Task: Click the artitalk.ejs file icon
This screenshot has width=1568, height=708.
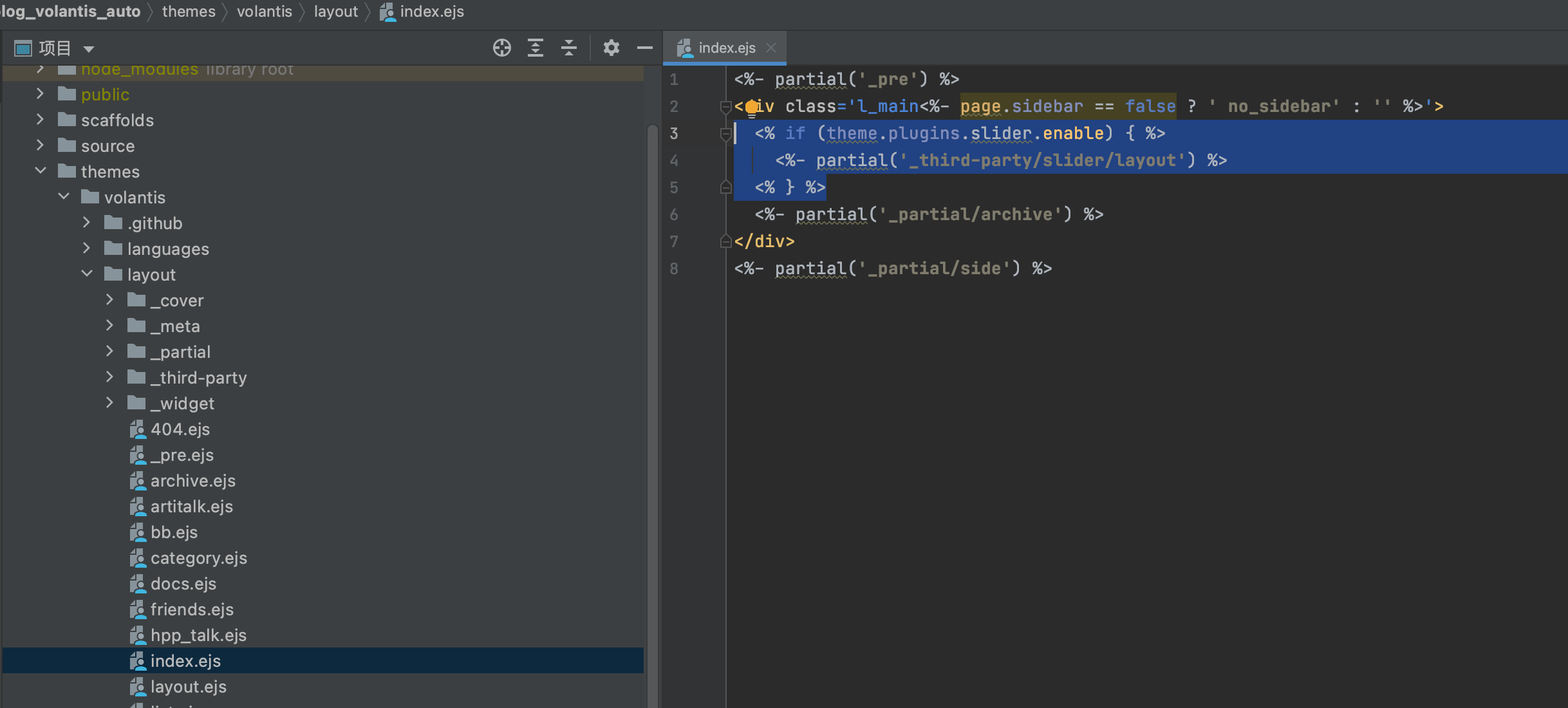Action: click(x=137, y=507)
